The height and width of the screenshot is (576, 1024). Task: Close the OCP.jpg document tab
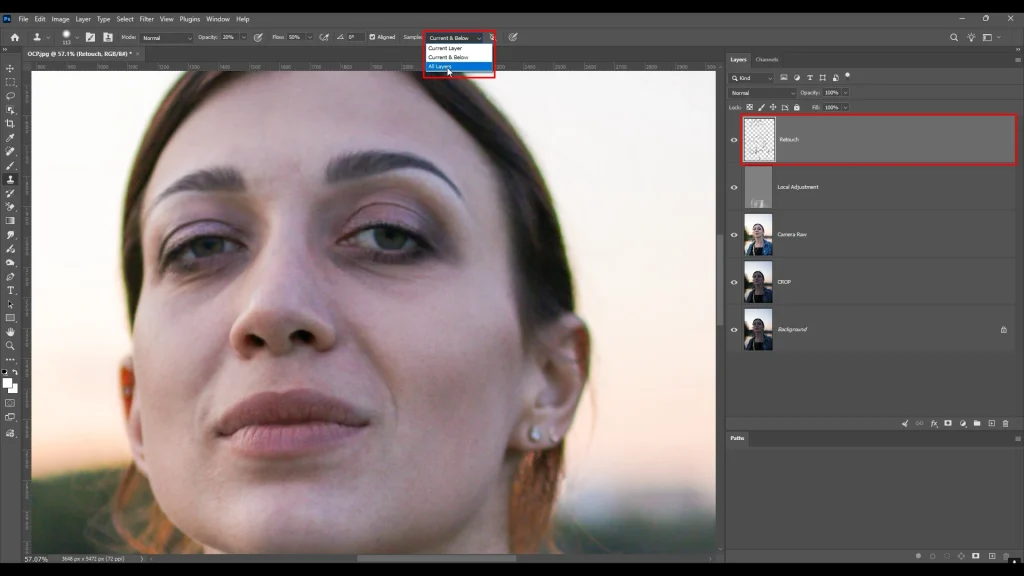pos(137,54)
